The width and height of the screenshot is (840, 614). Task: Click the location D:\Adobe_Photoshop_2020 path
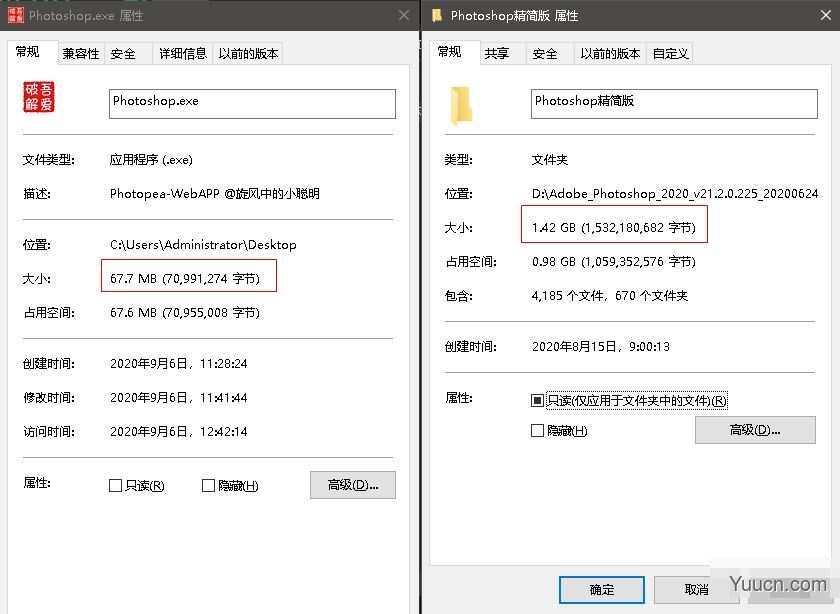(675, 193)
